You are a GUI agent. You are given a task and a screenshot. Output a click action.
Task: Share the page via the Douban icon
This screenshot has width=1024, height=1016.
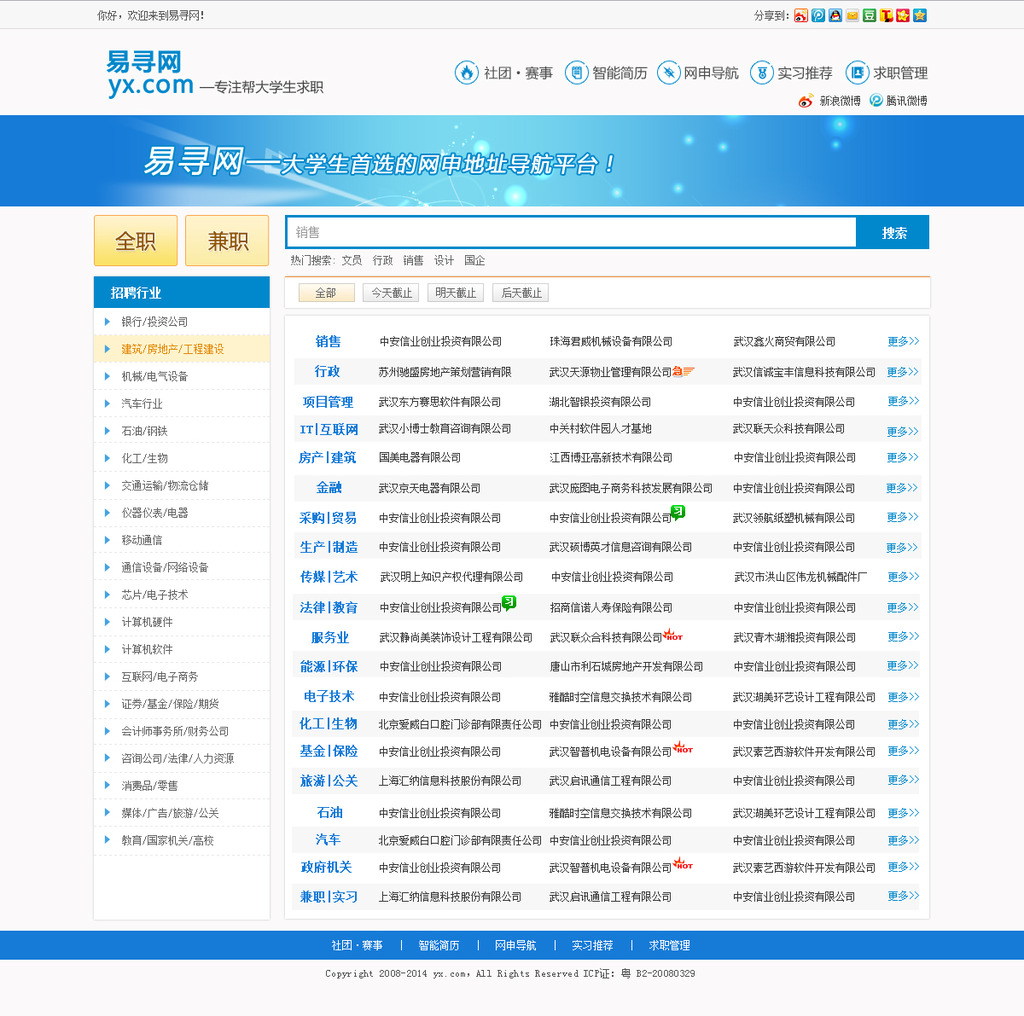[x=869, y=15]
